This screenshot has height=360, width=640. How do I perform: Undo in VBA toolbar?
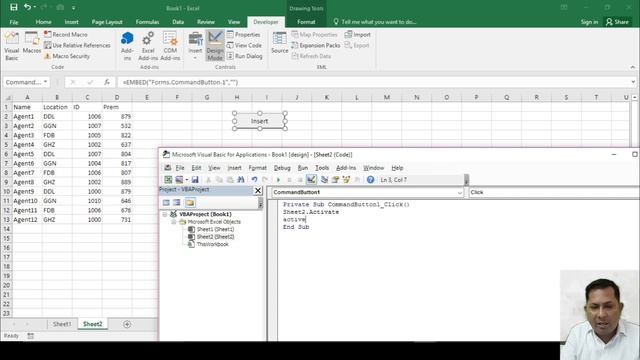254,180
